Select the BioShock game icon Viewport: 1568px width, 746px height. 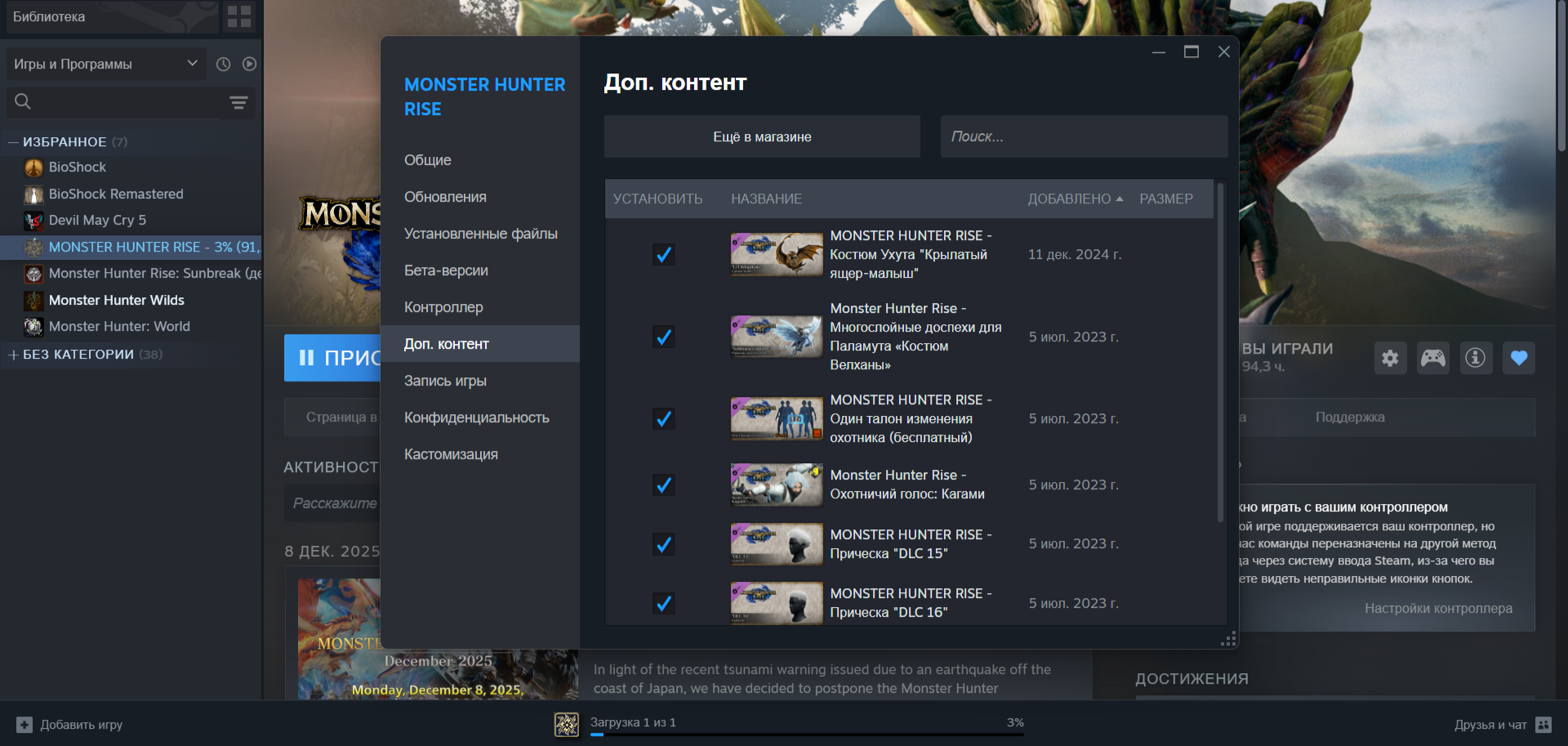click(x=33, y=168)
